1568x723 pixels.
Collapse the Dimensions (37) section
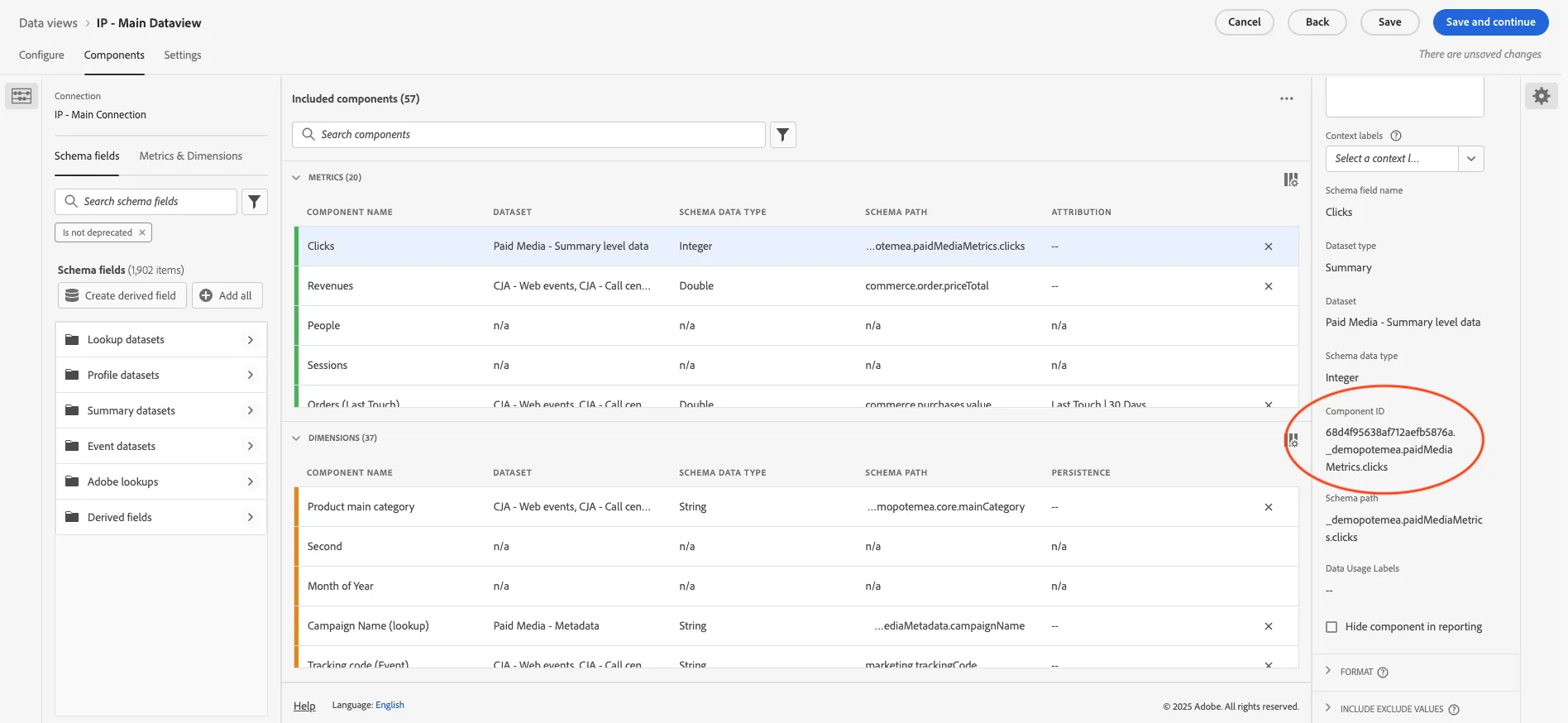[x=296, y=438]
